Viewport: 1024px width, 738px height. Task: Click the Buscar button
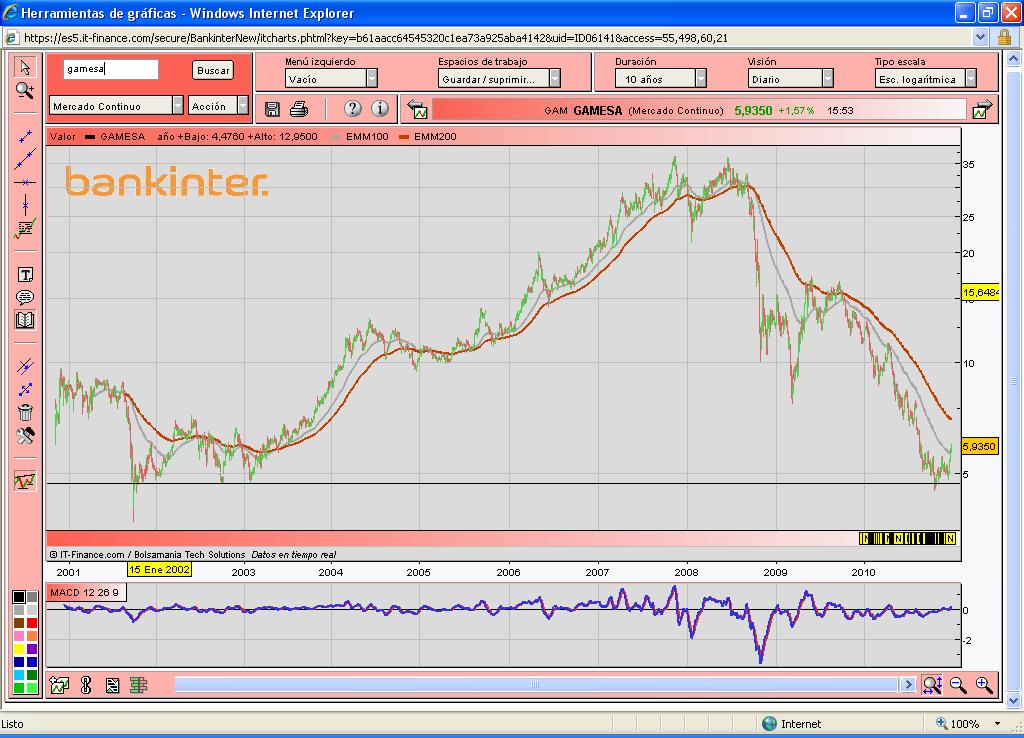pyautogui.click(x=213, y=71)
